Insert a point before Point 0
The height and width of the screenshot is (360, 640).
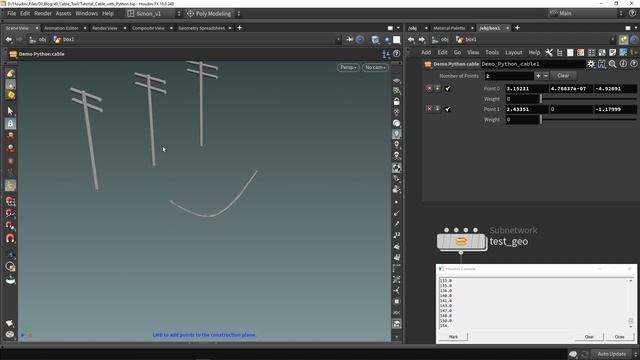438,88
